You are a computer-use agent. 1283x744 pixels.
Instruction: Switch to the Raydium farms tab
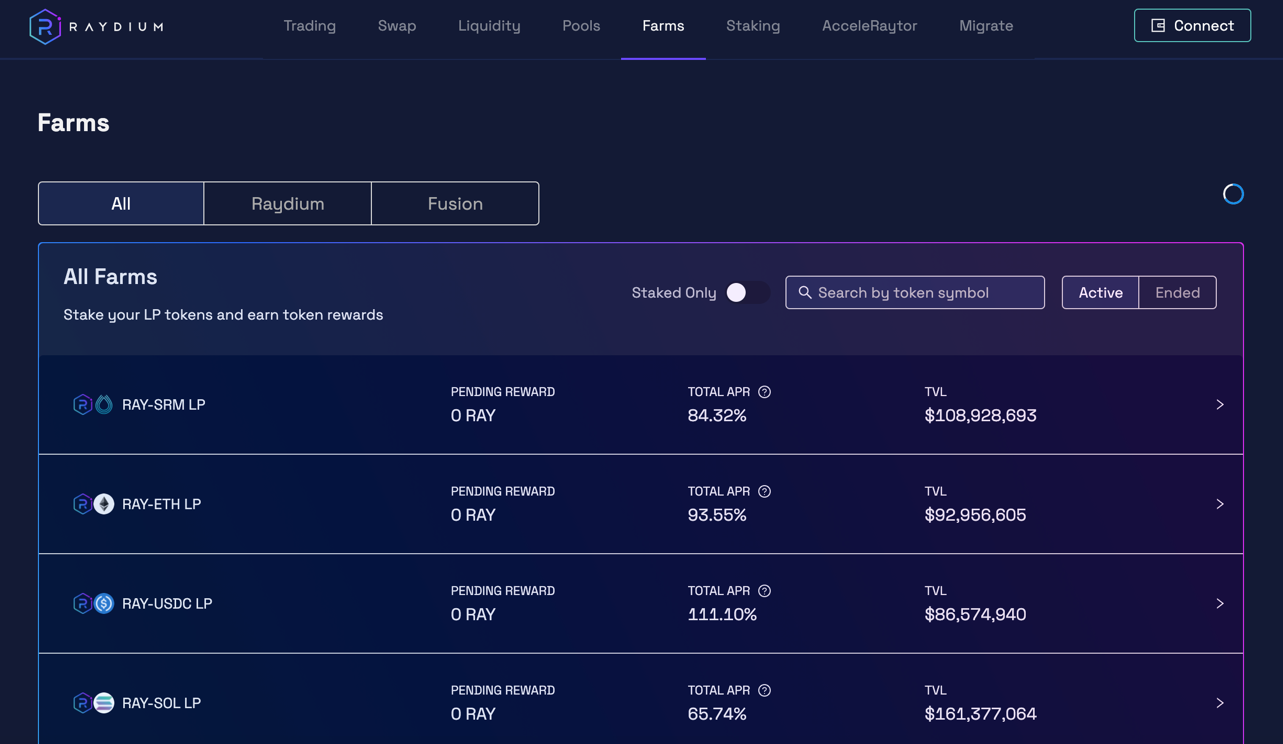[287, 203]
